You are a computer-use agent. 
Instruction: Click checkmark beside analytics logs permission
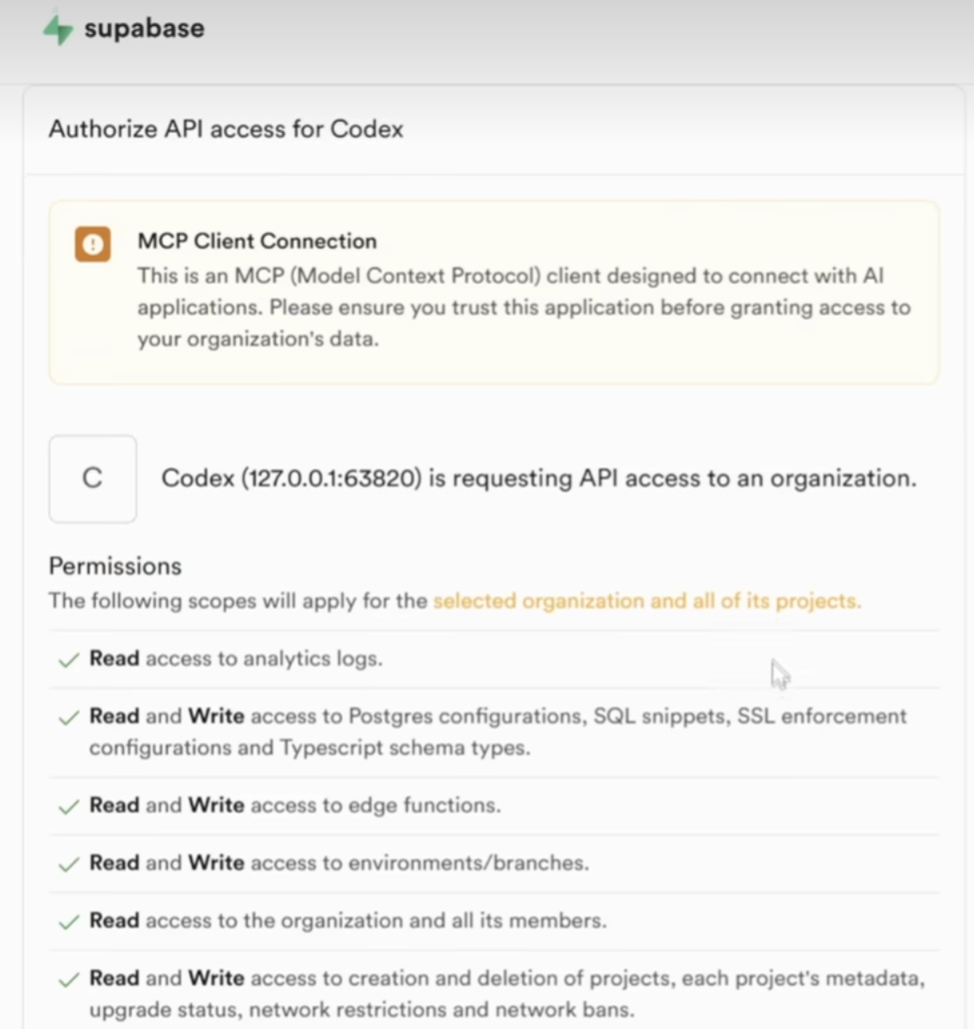69,660
